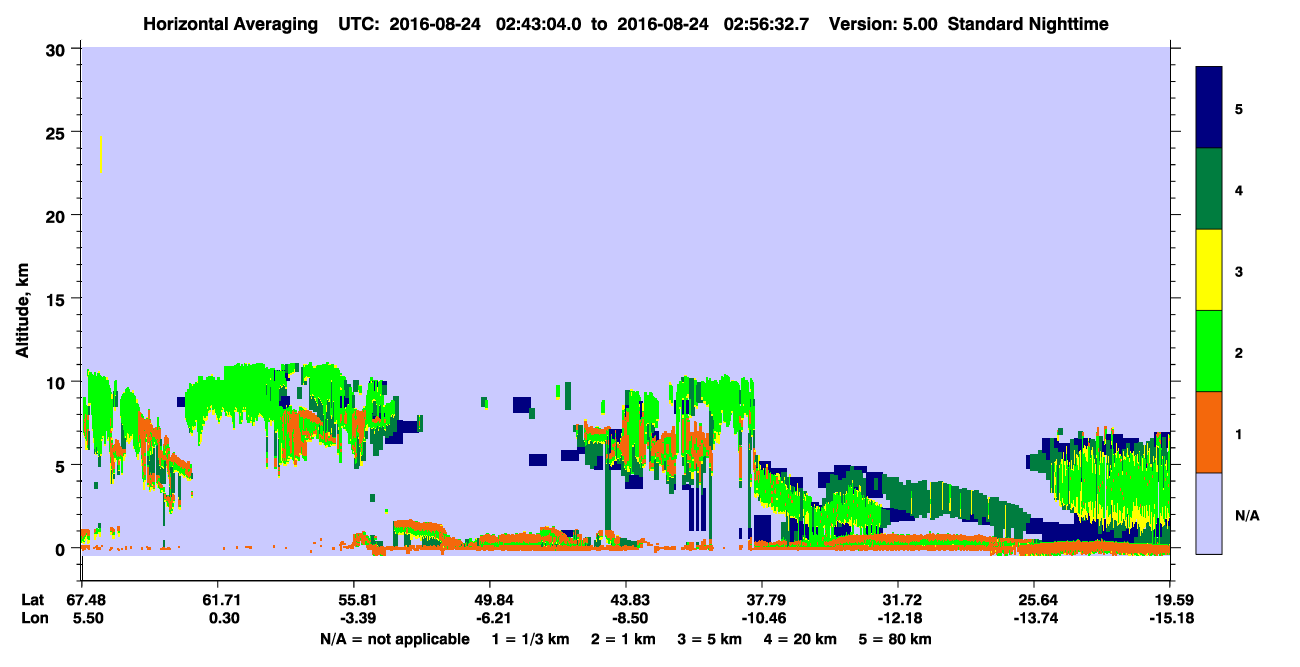Click legend text '3 = 5 km'
The height and width of the screenshot is (667, 1300).
710,639
